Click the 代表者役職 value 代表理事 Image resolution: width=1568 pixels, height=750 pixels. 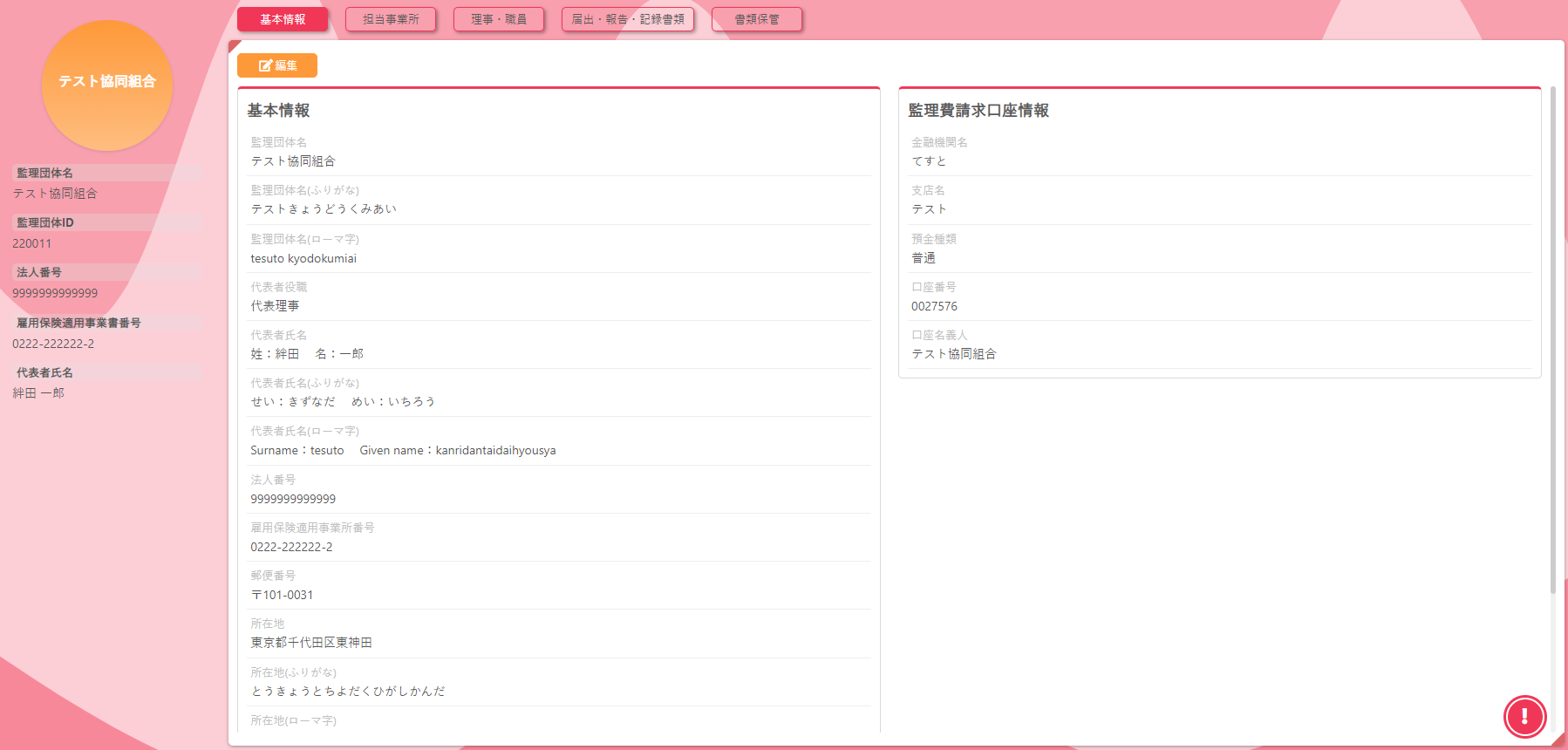[275, 306]
